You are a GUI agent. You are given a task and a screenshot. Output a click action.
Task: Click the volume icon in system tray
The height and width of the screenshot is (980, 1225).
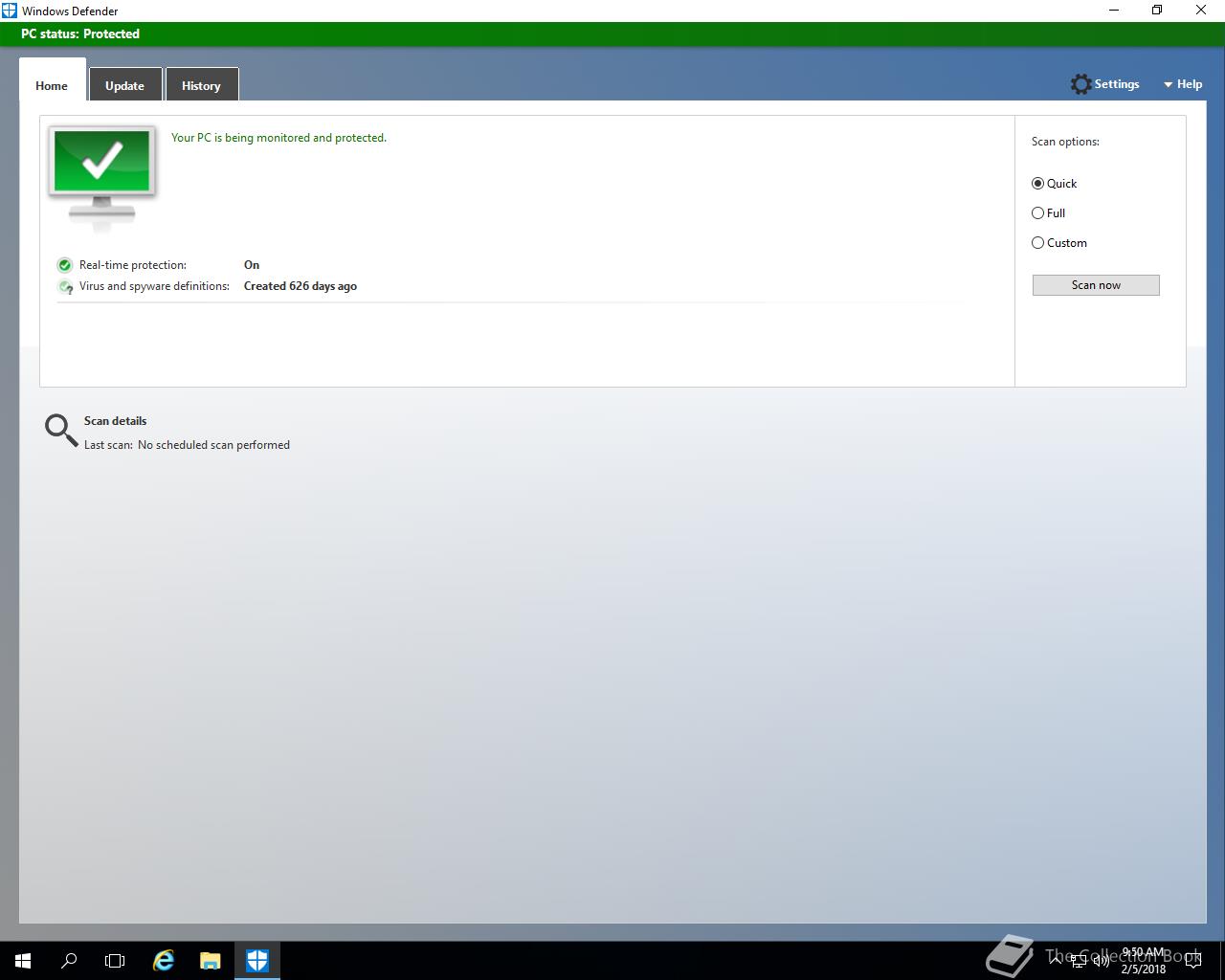1101,961
